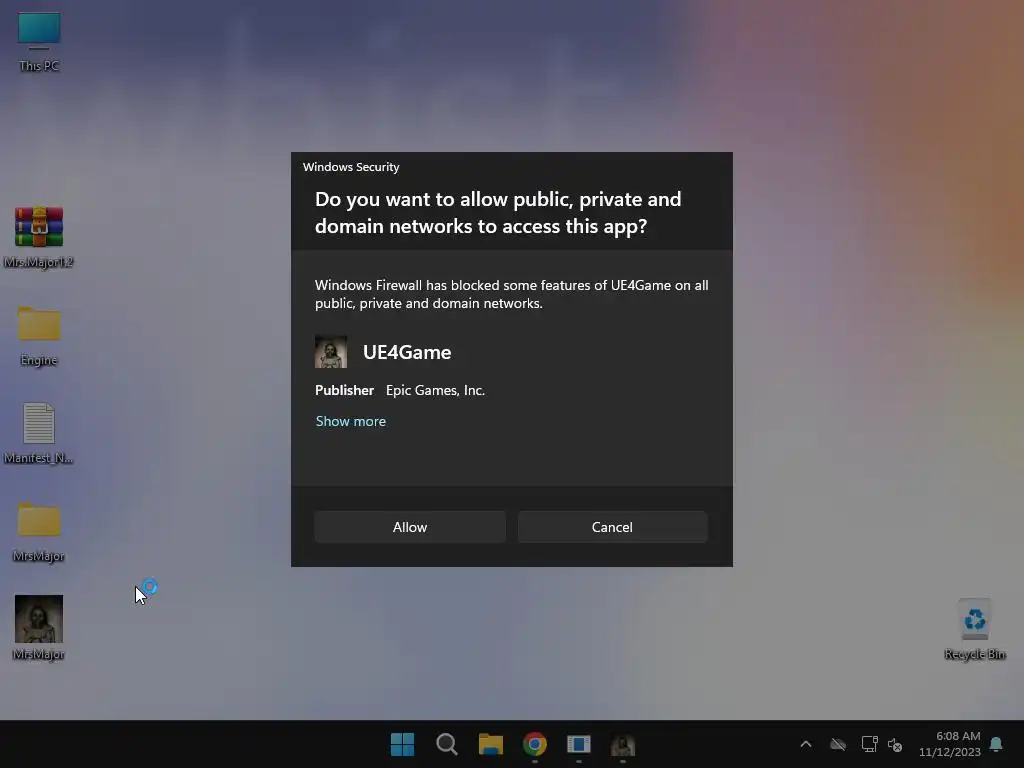Click the UE4Game app name text
Screen dimensions: 1024x768
pos(407,352)
